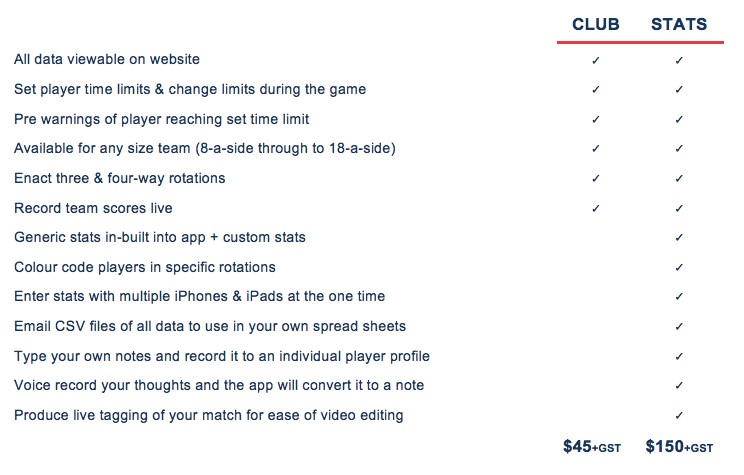Click CLUB checkmark for Record team scores live
This screenshot has height=475, width=744.
[x=596, y=208]
